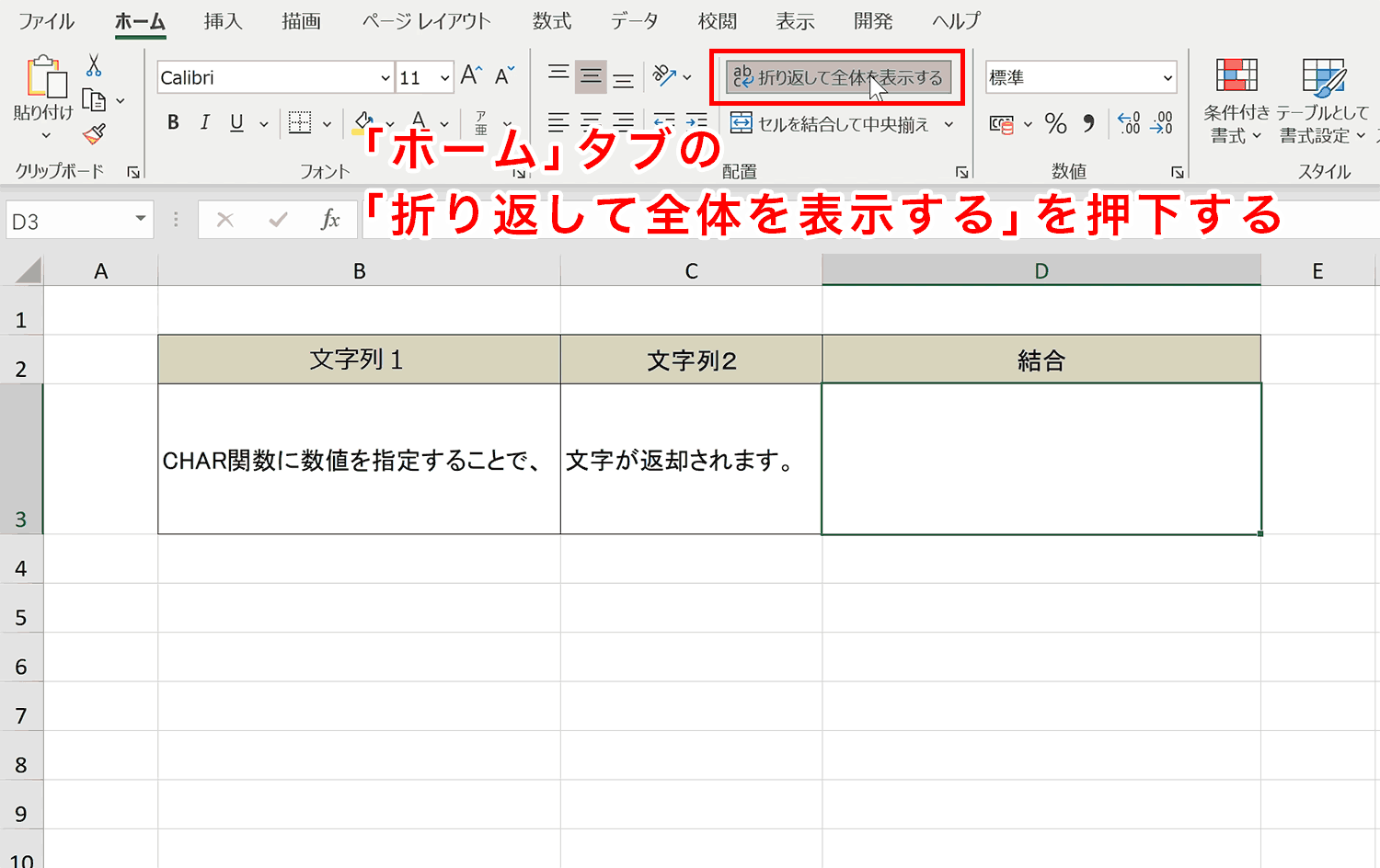
Task: Click the Cut scissors icon
Action: tap(94, 65)
